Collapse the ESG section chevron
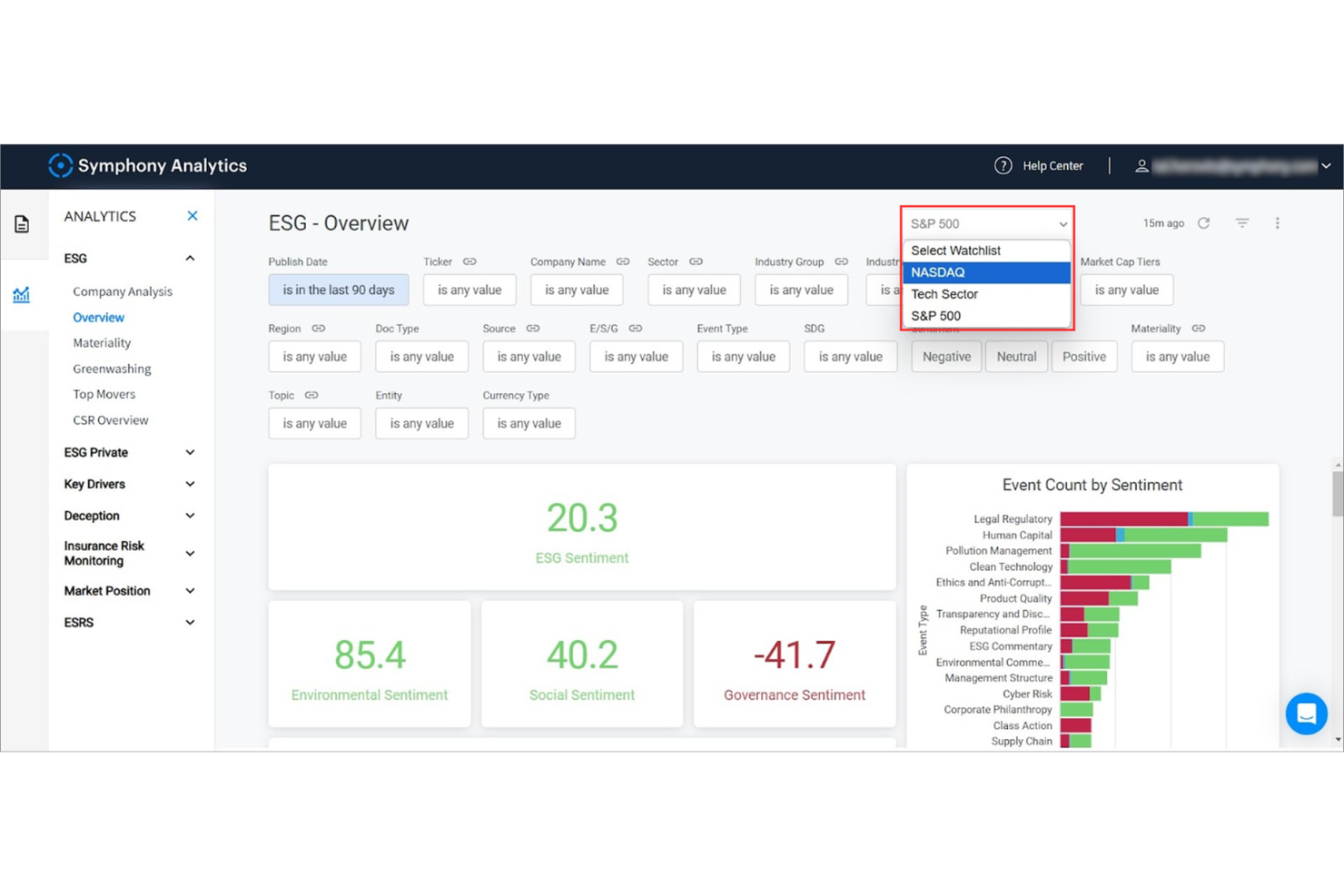The height and width of the screenshot is (896, 1344). click(190, 259)
